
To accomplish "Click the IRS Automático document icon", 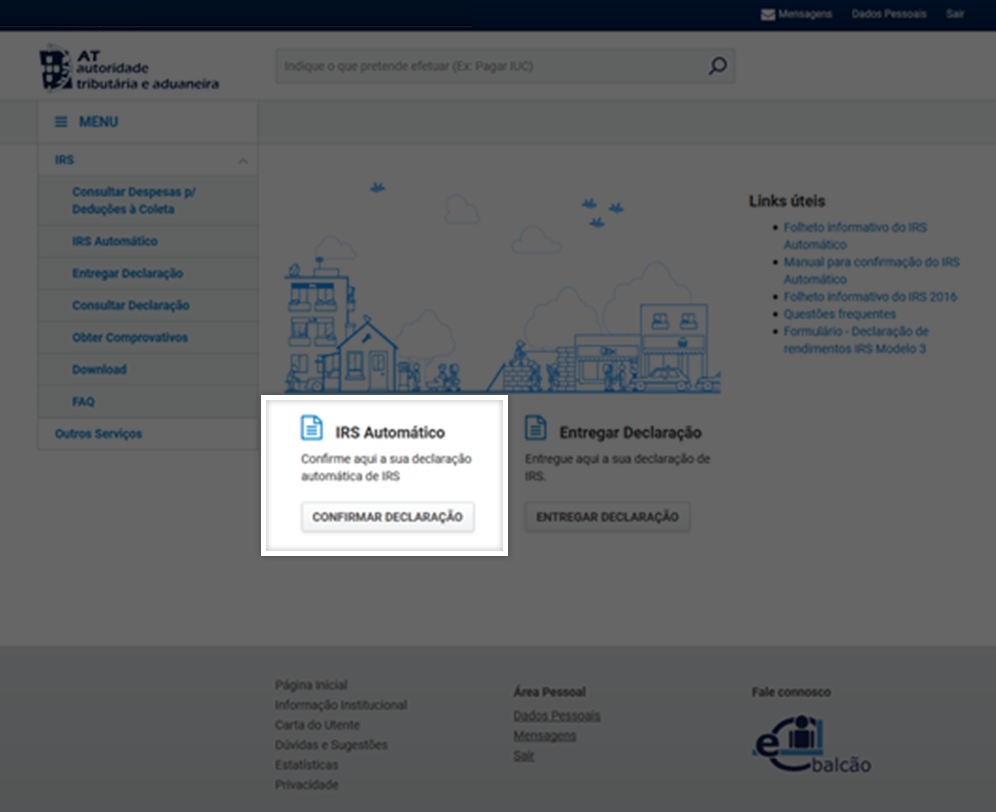I will tap(312, 428).
